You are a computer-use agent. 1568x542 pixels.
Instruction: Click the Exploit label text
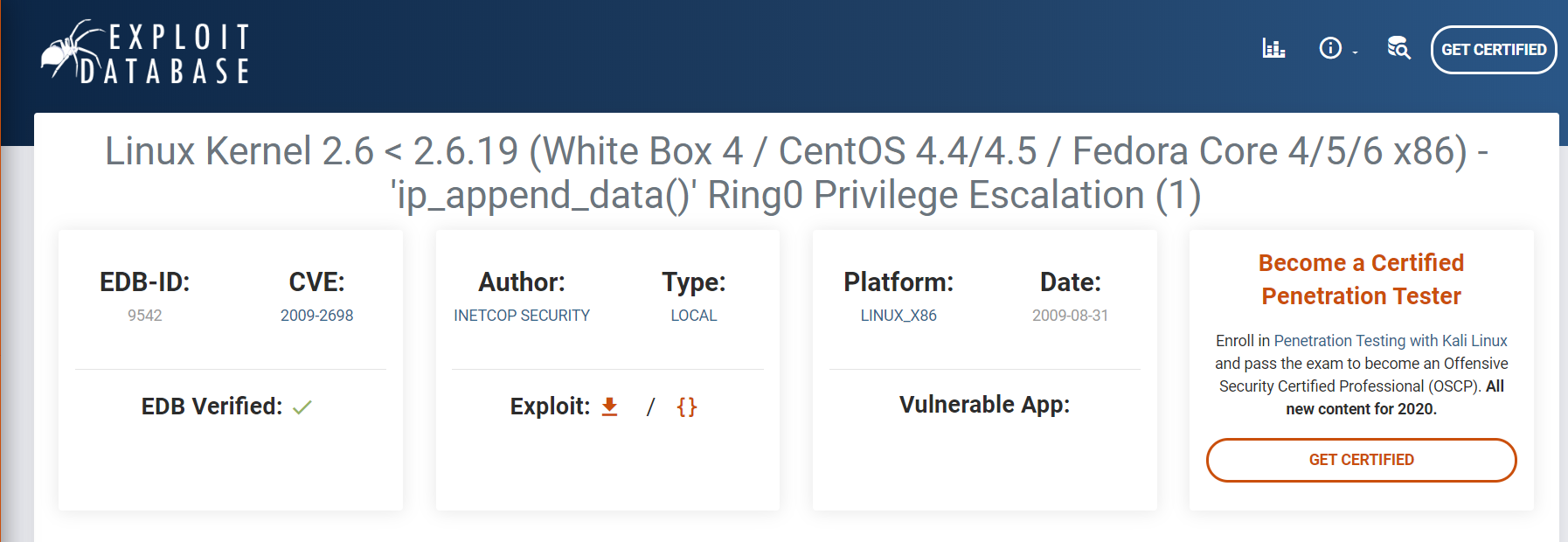coord(551,406)
